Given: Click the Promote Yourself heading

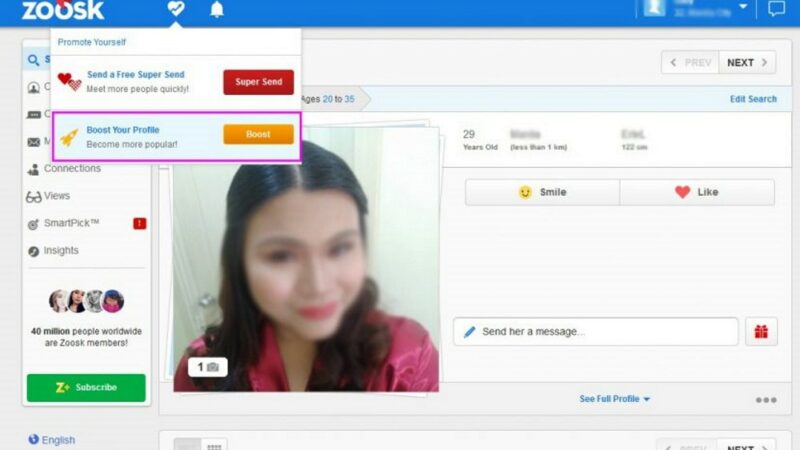Looking at the screenshot, I should point(92,42).
